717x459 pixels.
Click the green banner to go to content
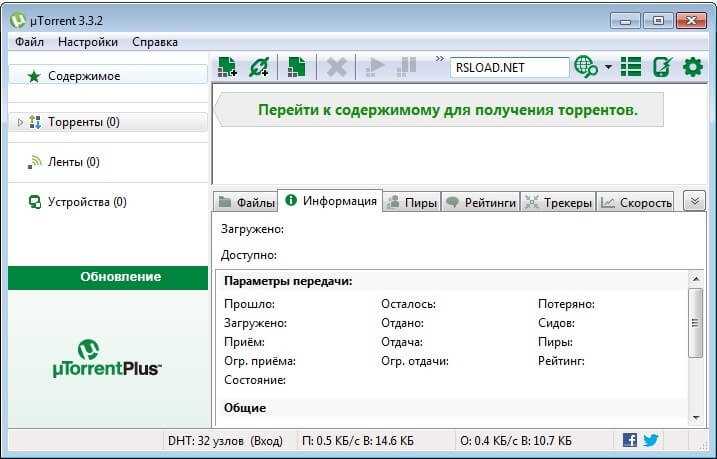pyautogui.click(x=439, y=110)
